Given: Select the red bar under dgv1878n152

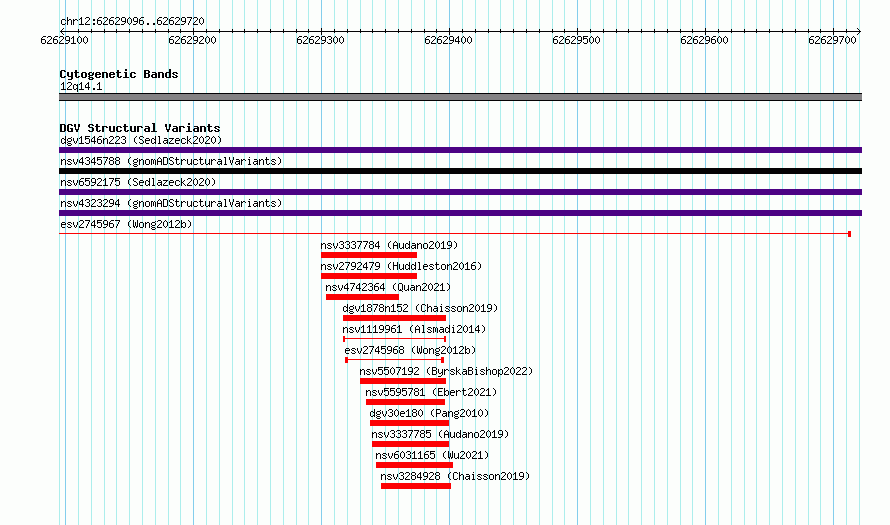Looking at the screenshot, I should 394,318.
